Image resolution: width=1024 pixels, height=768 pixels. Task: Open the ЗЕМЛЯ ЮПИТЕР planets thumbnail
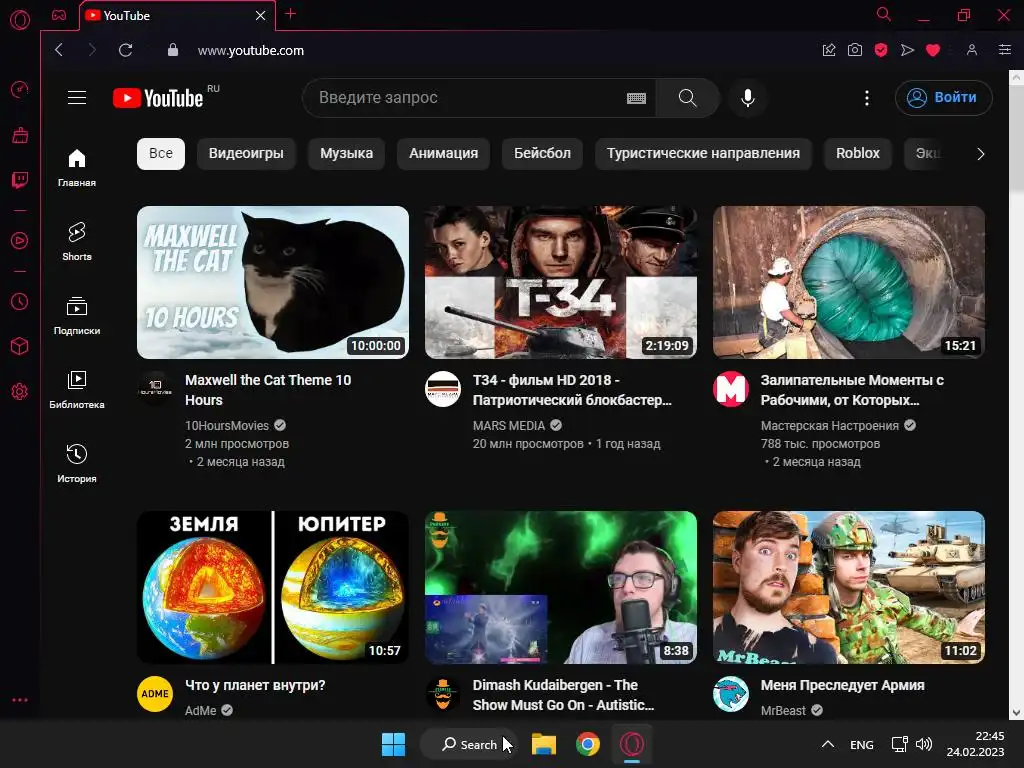pos(273,587)
